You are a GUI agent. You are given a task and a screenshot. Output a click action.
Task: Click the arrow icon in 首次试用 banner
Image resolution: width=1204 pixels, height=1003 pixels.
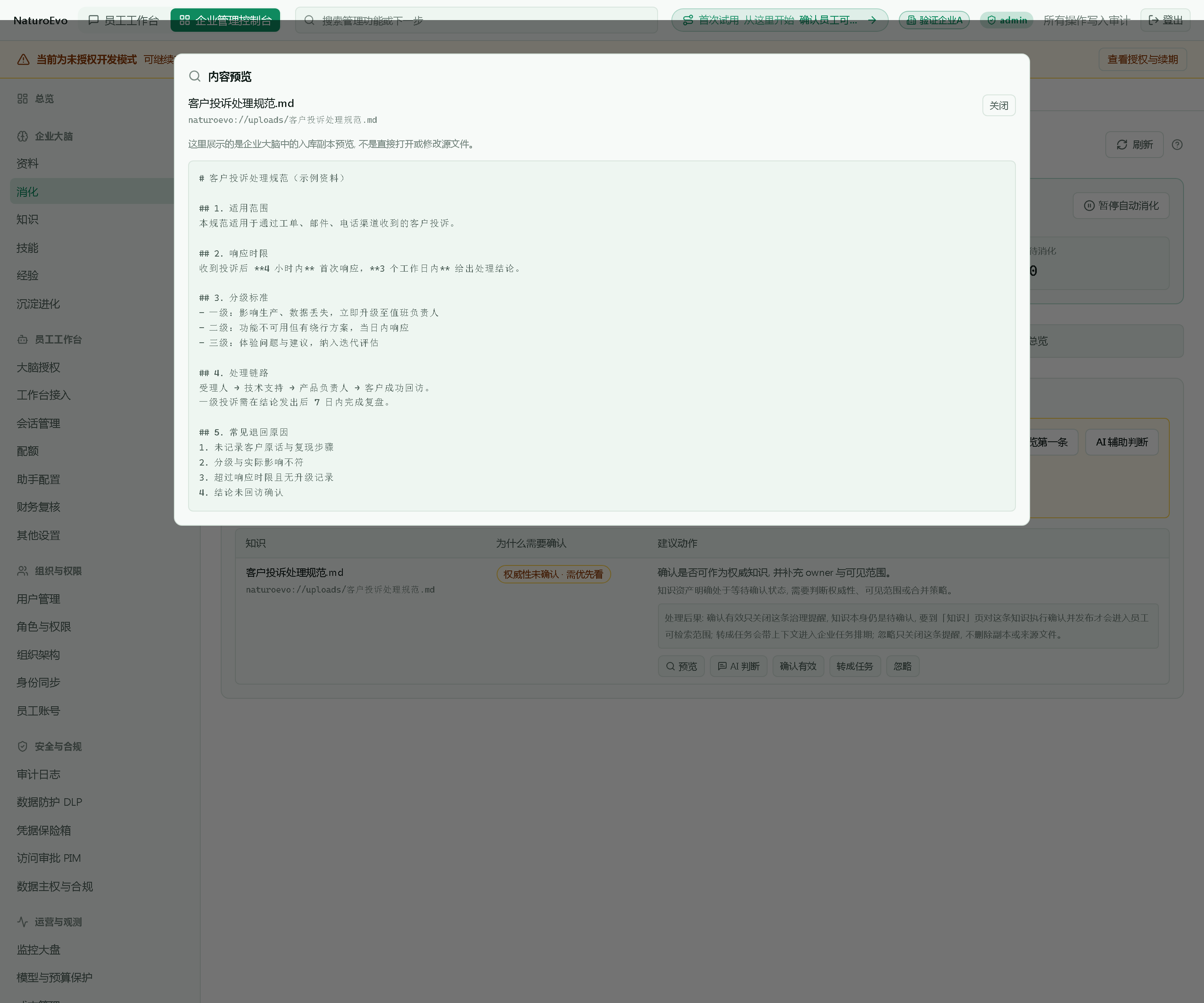872,20
